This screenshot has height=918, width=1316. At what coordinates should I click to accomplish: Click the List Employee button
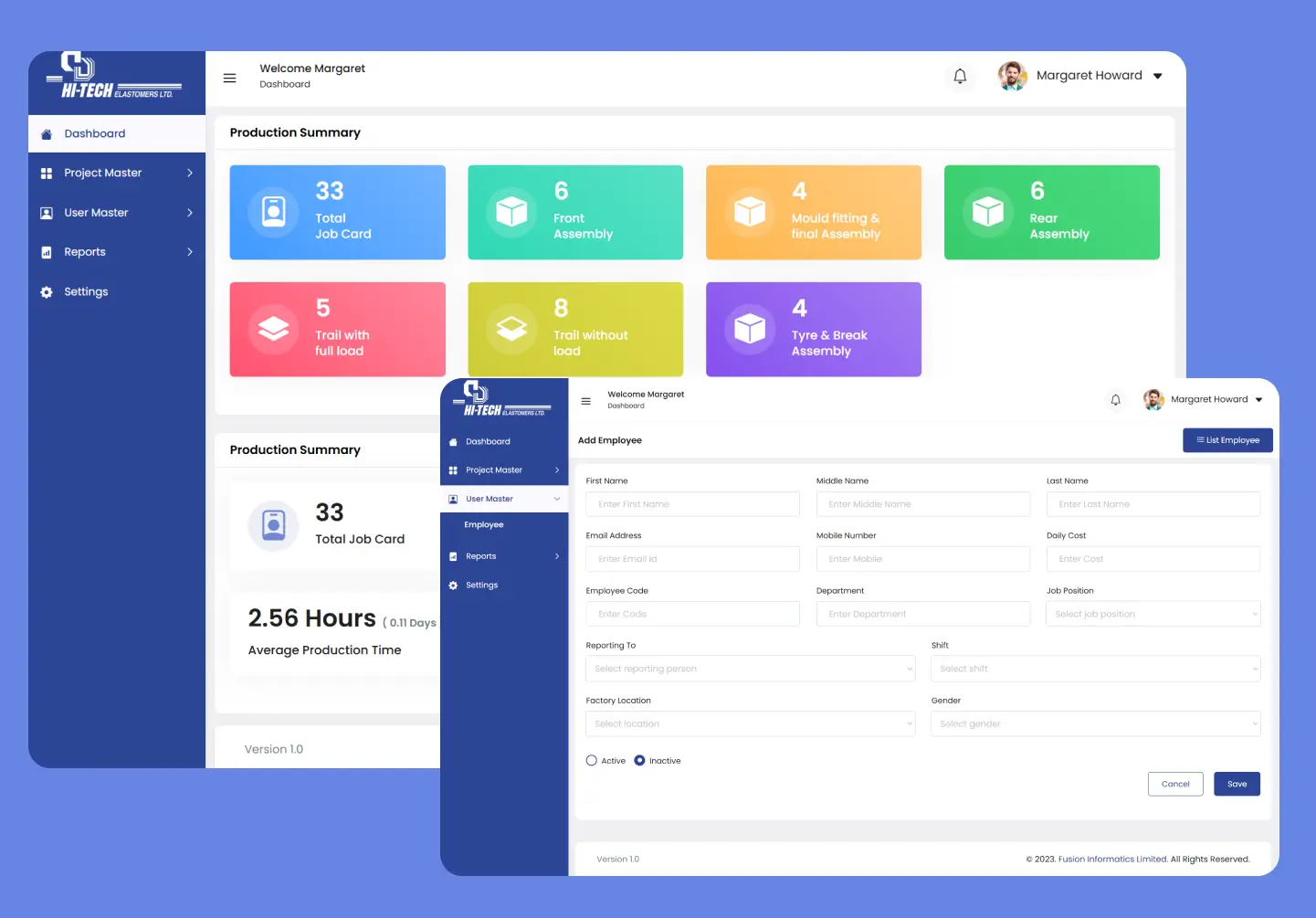[x=1227, y=440]
